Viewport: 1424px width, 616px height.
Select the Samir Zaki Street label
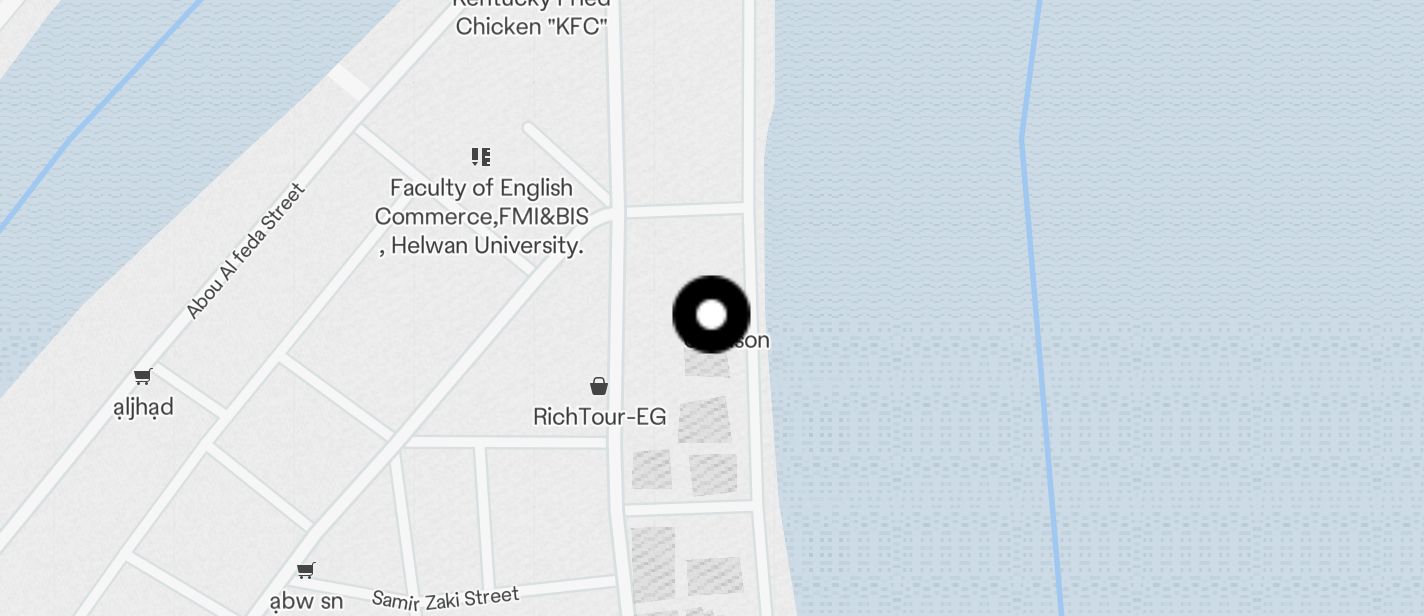coord(445,598)
